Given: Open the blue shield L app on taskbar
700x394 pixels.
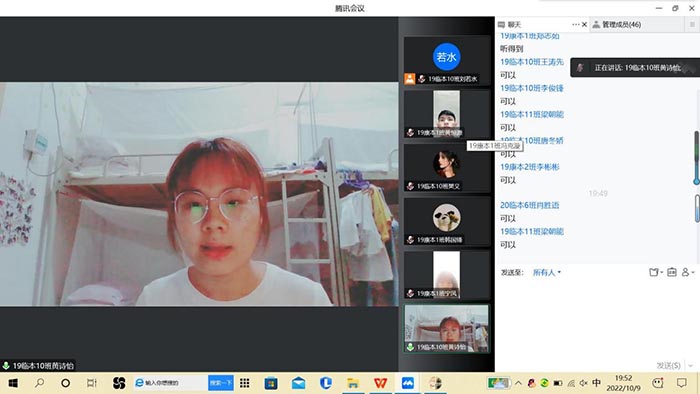Looking at the screenshot, I should 326,383.
